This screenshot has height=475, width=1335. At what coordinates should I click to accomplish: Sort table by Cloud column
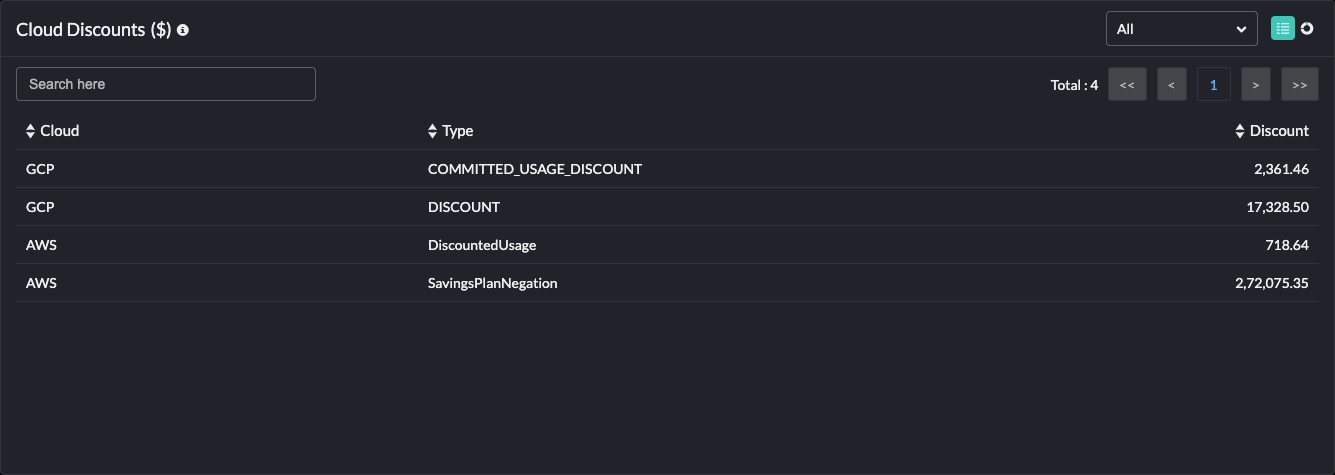[x=53, y=131]
